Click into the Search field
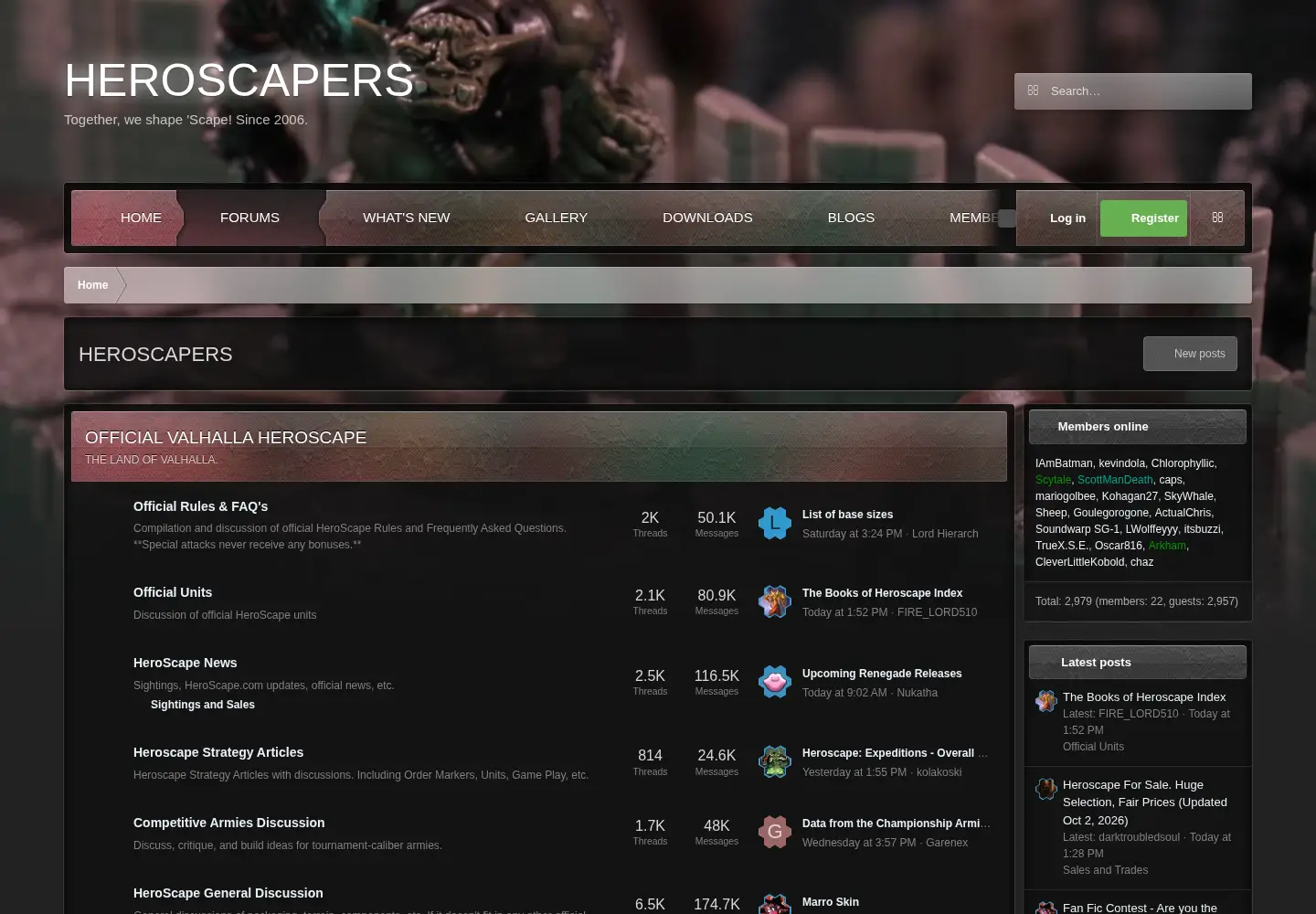 1133,91
